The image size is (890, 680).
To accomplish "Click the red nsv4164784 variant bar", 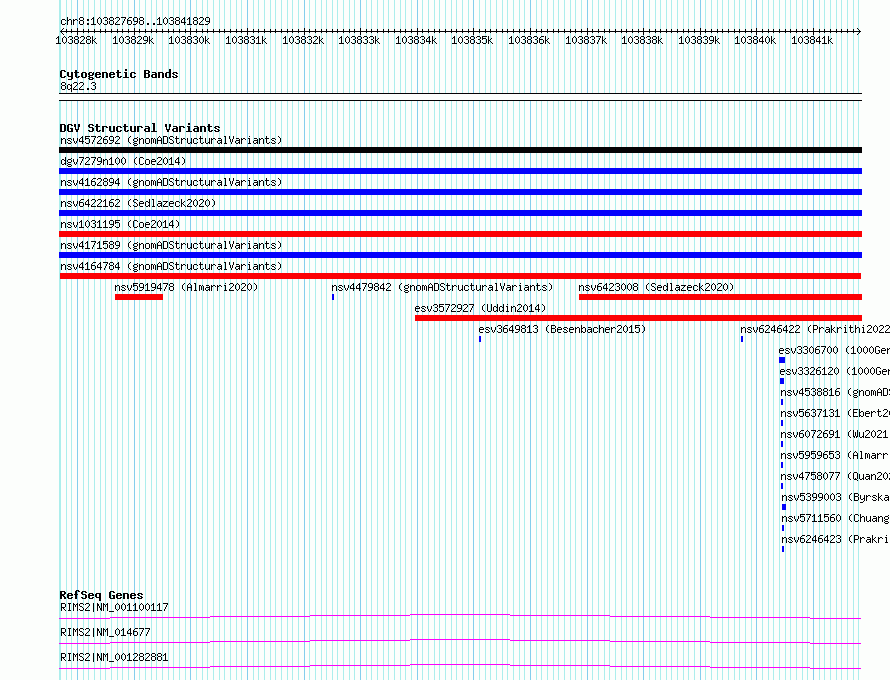I will point(460,276).
